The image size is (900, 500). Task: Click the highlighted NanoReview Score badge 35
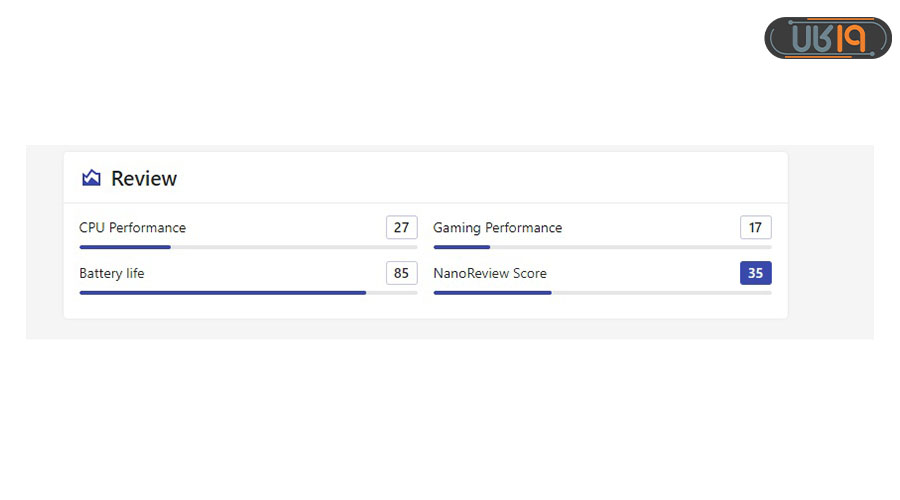(755, 273)
